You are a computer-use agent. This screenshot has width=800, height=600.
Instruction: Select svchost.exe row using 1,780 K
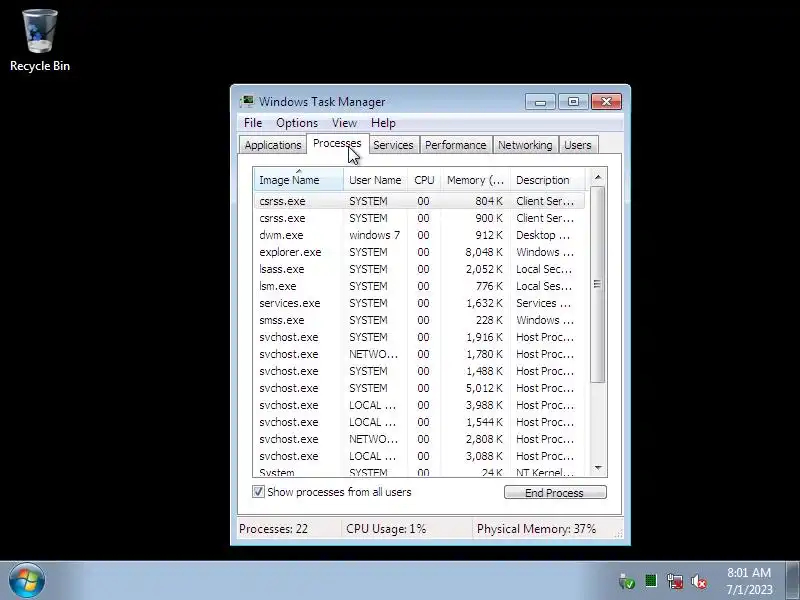(x=419, y=354)
